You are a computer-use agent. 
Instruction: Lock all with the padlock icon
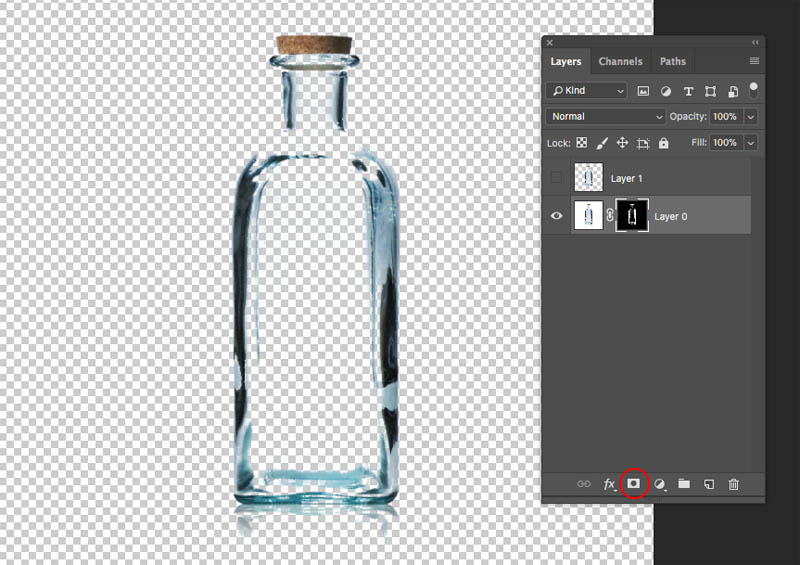(x=663, y=143)
